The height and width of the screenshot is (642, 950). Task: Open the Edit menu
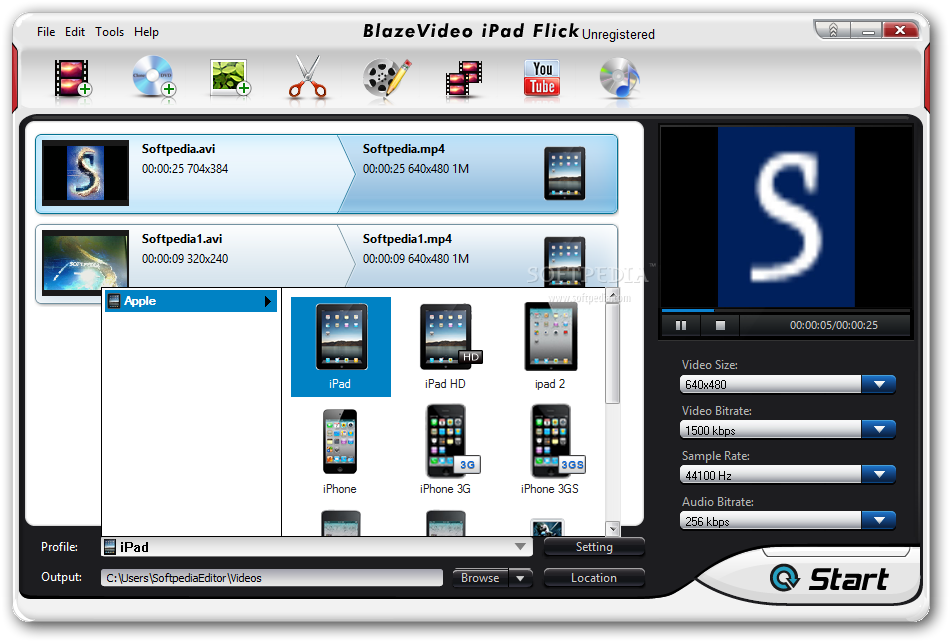click(x=75, y=31)
